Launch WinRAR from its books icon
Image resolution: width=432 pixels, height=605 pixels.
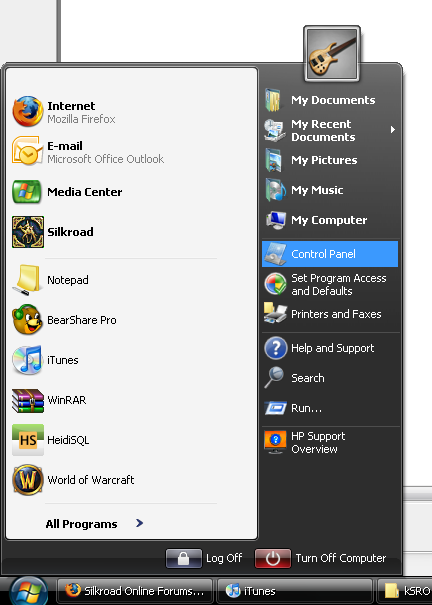click(x=28, y=401)
